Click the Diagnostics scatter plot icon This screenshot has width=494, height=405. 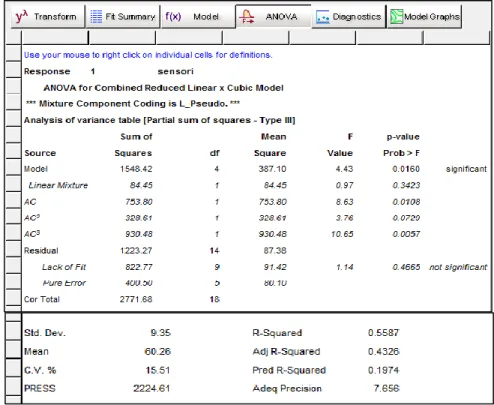pyautogui.click(x=322, y=17)
